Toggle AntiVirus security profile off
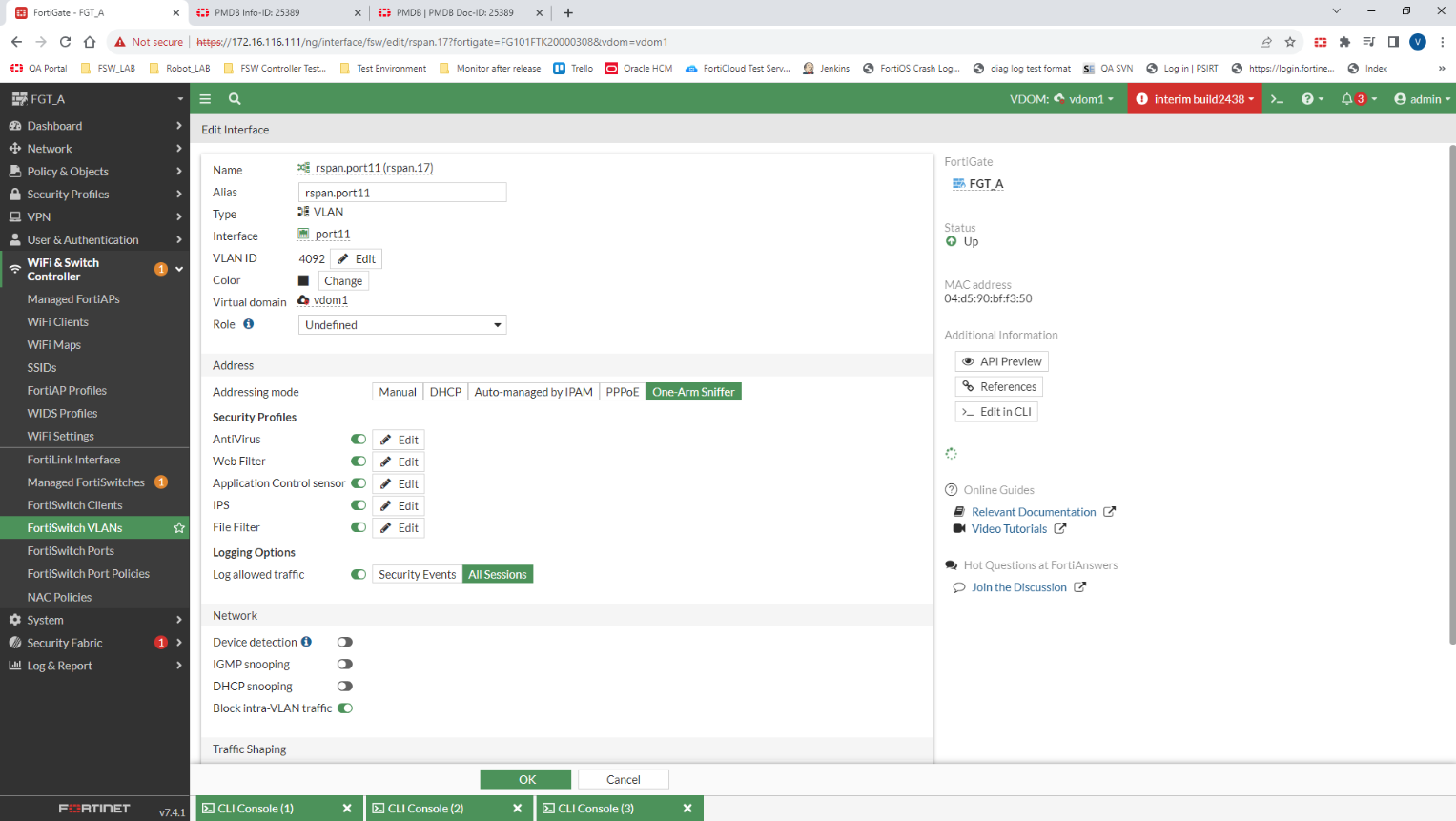Image resolution: width=1456 pixels, height=821 pixels. pos(358,439)
